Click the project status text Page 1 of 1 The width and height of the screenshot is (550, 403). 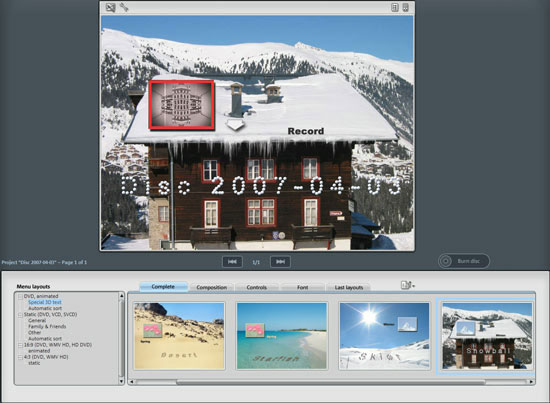74,262
